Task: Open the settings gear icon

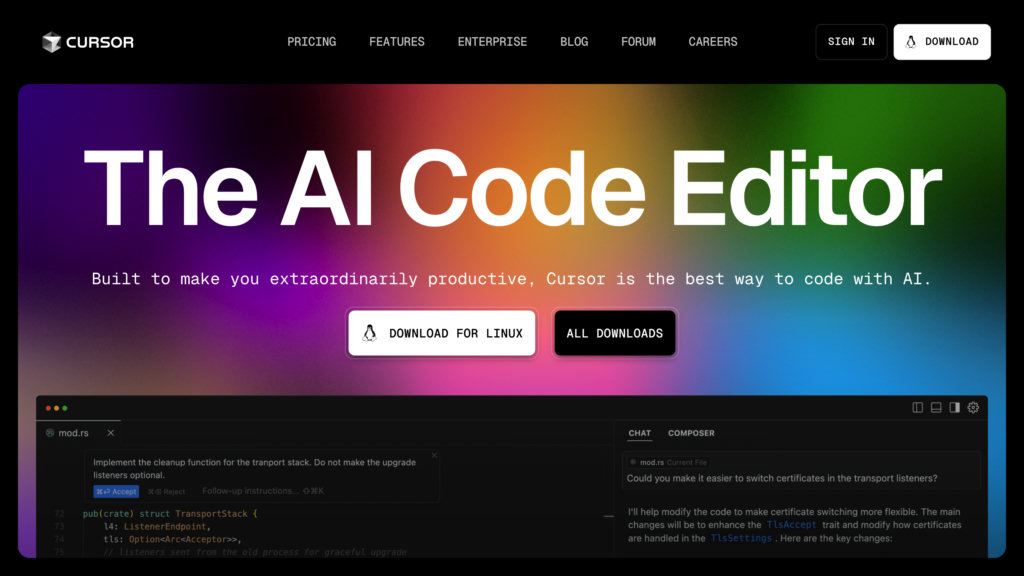Action: tap(973, 408)
